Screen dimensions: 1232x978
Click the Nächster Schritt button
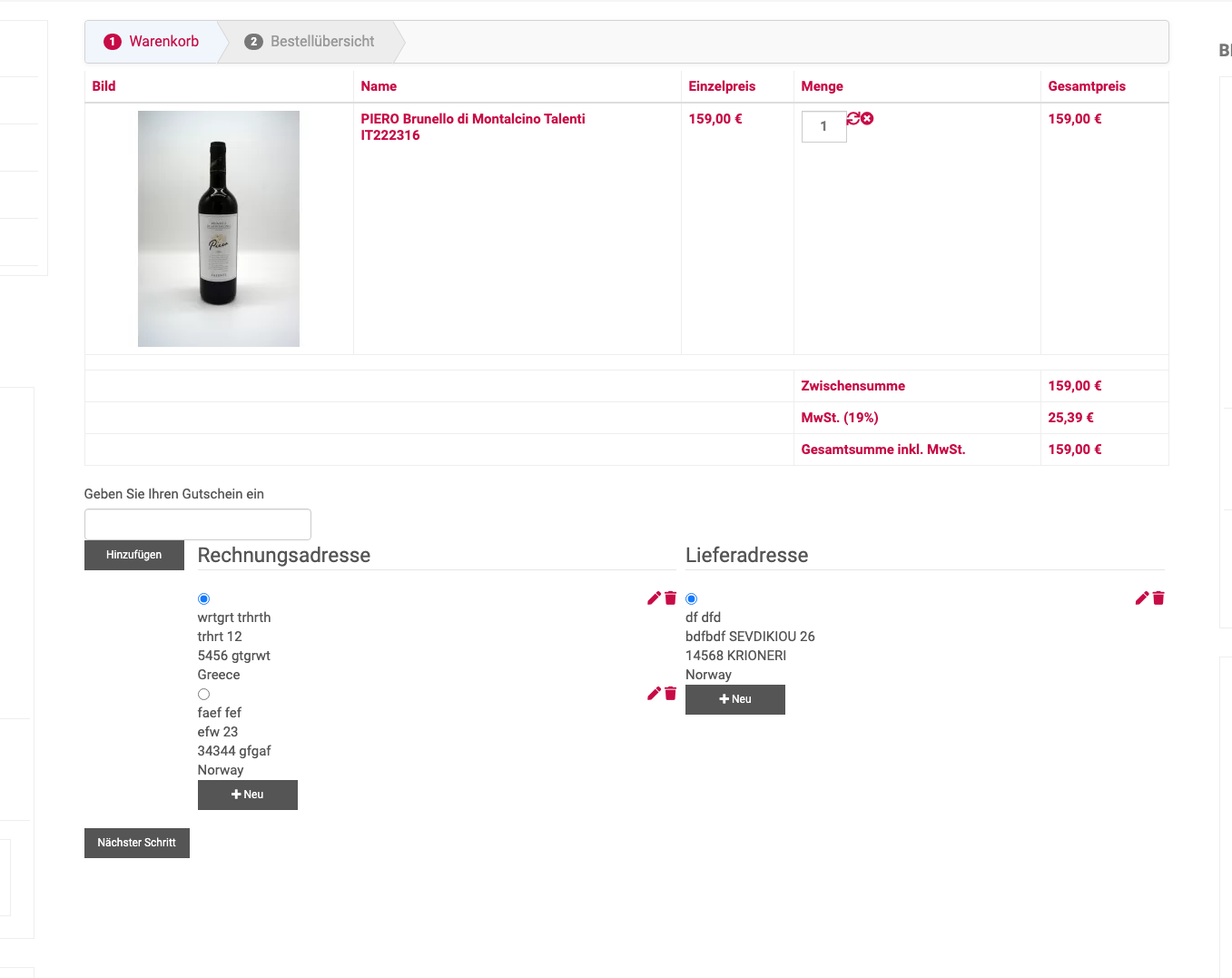(136, 843)
